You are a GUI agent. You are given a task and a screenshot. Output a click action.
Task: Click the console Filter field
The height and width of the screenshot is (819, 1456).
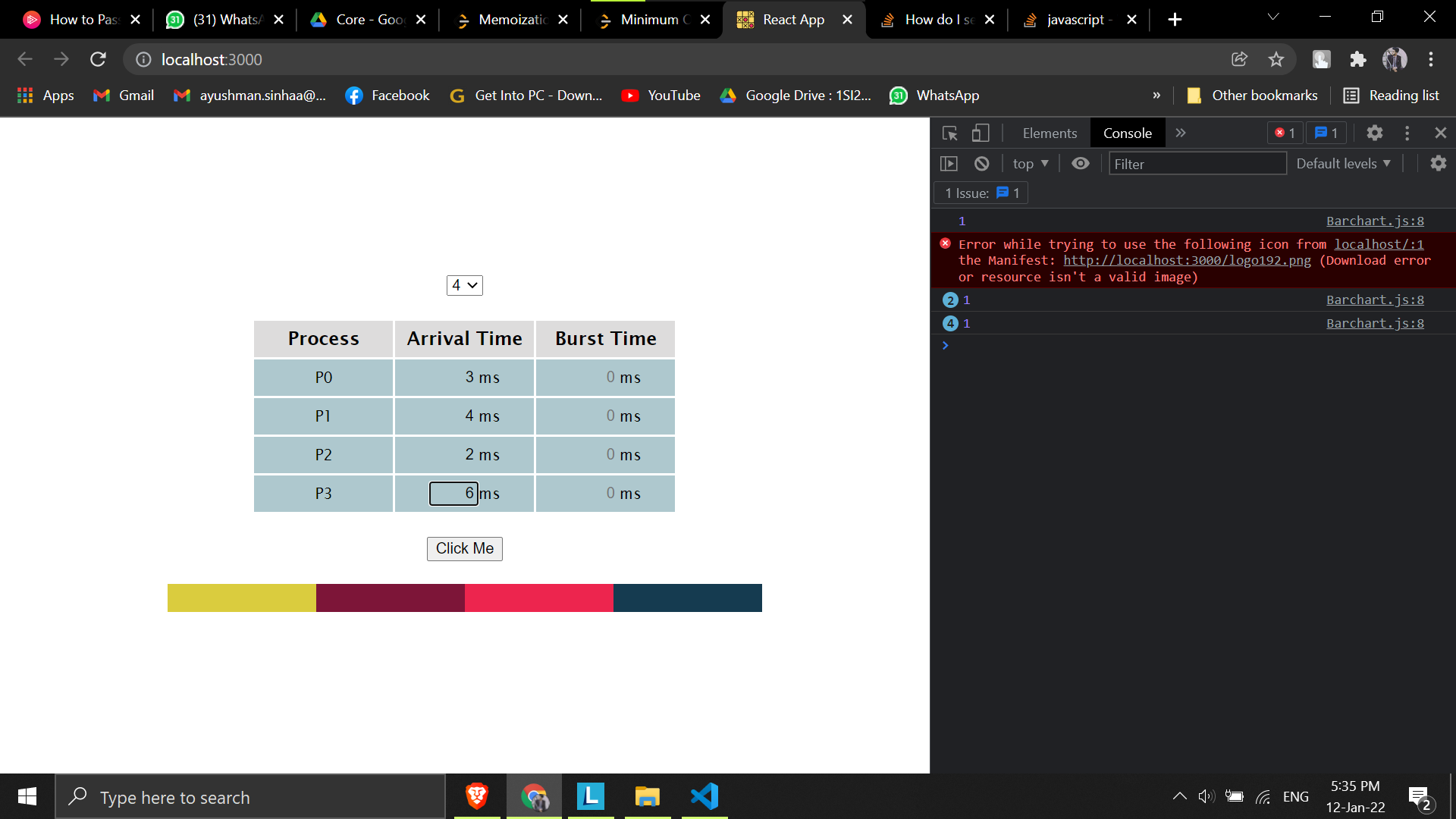click(x=1197, y=164)
